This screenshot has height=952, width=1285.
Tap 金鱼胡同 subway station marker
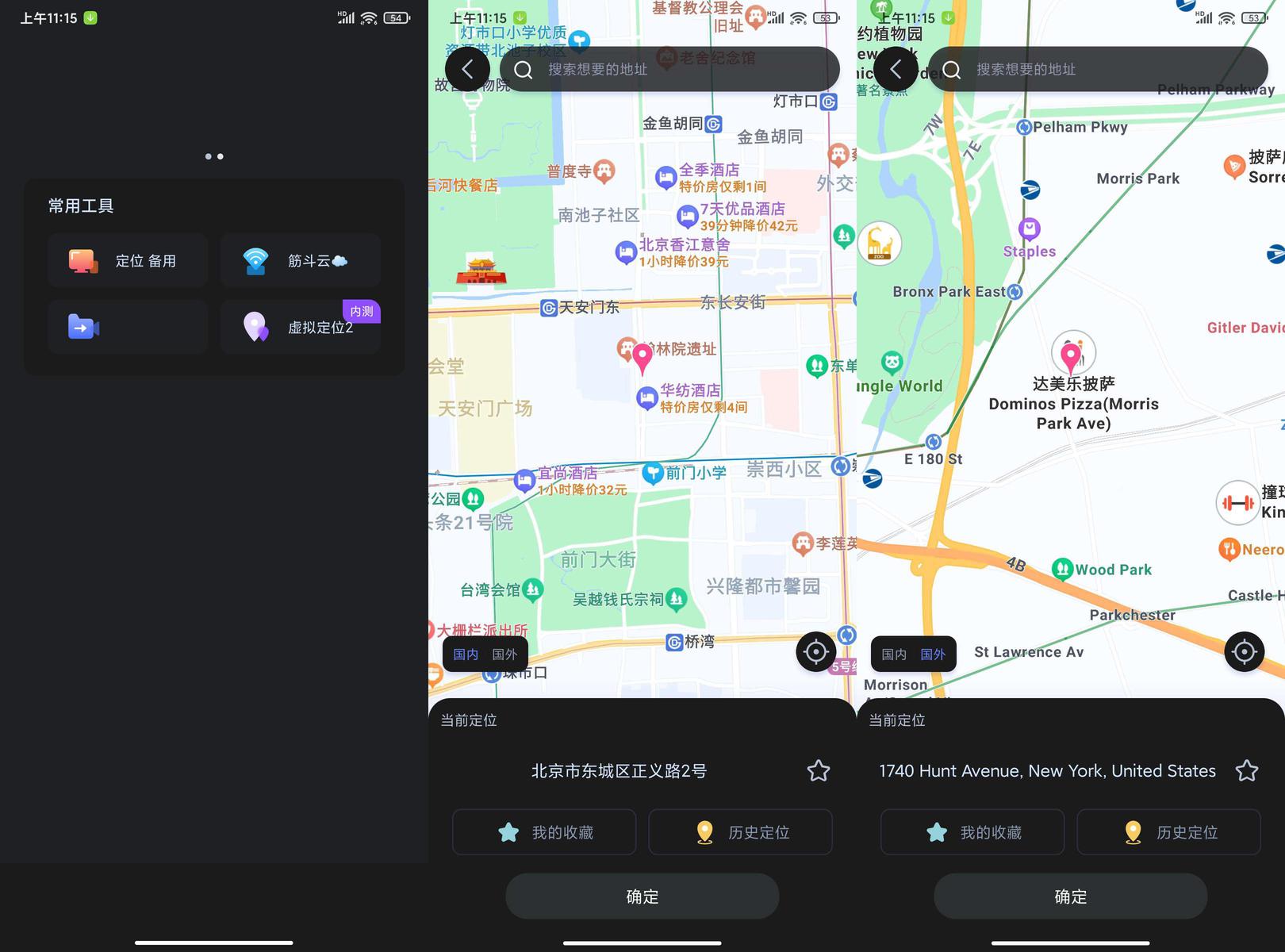713,124
